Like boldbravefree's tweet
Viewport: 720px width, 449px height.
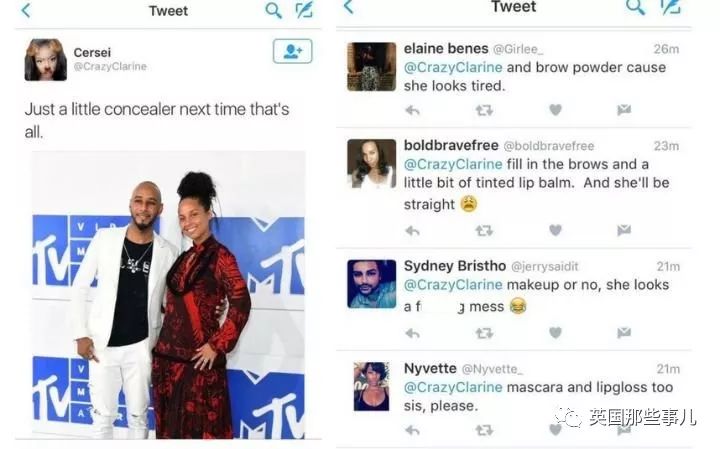click(556, 230)
